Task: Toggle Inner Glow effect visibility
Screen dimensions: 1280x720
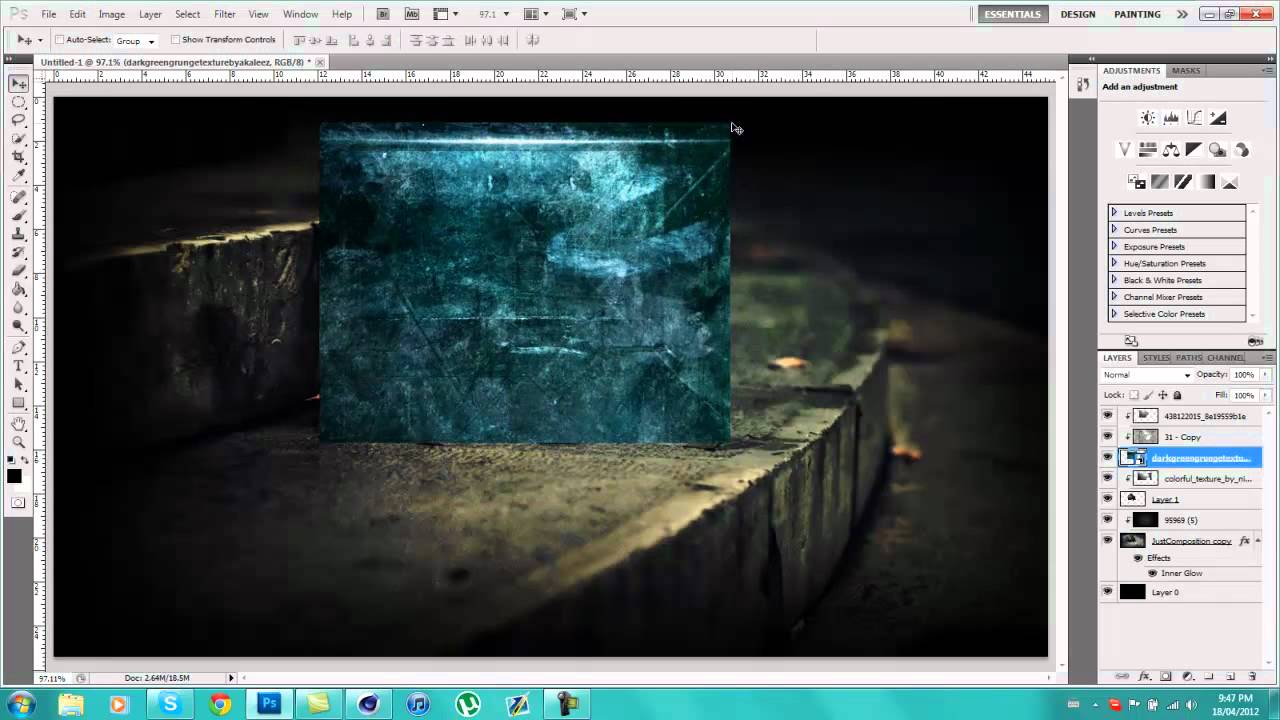Action: coord(1152,573)
